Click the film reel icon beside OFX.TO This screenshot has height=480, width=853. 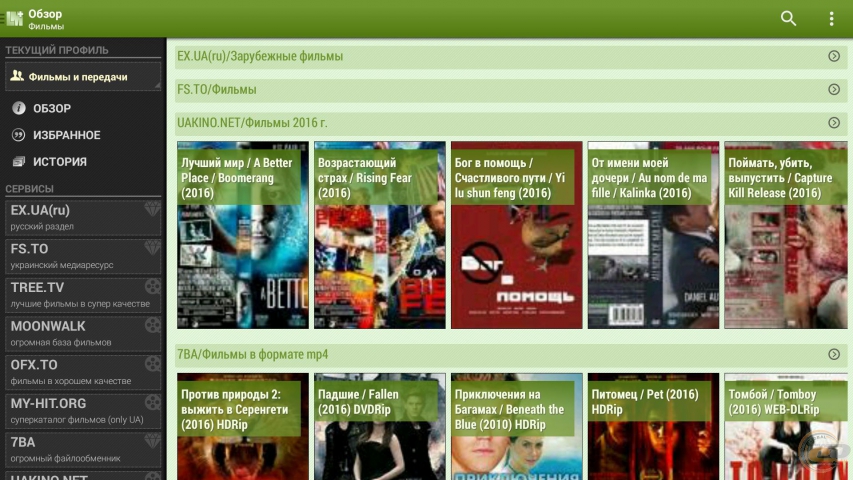[152, 364]
